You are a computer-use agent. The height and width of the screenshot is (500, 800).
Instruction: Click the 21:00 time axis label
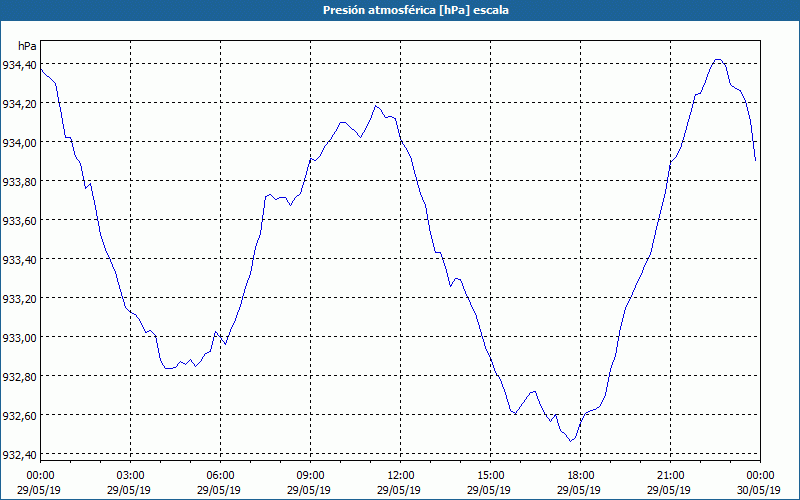[x=670, y=476]
